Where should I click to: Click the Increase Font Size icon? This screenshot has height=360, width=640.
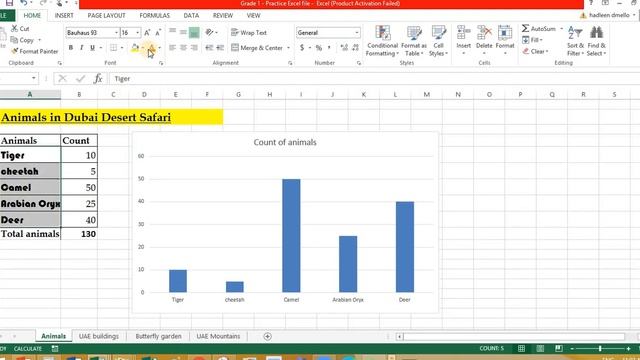click(x=147, y=33)
